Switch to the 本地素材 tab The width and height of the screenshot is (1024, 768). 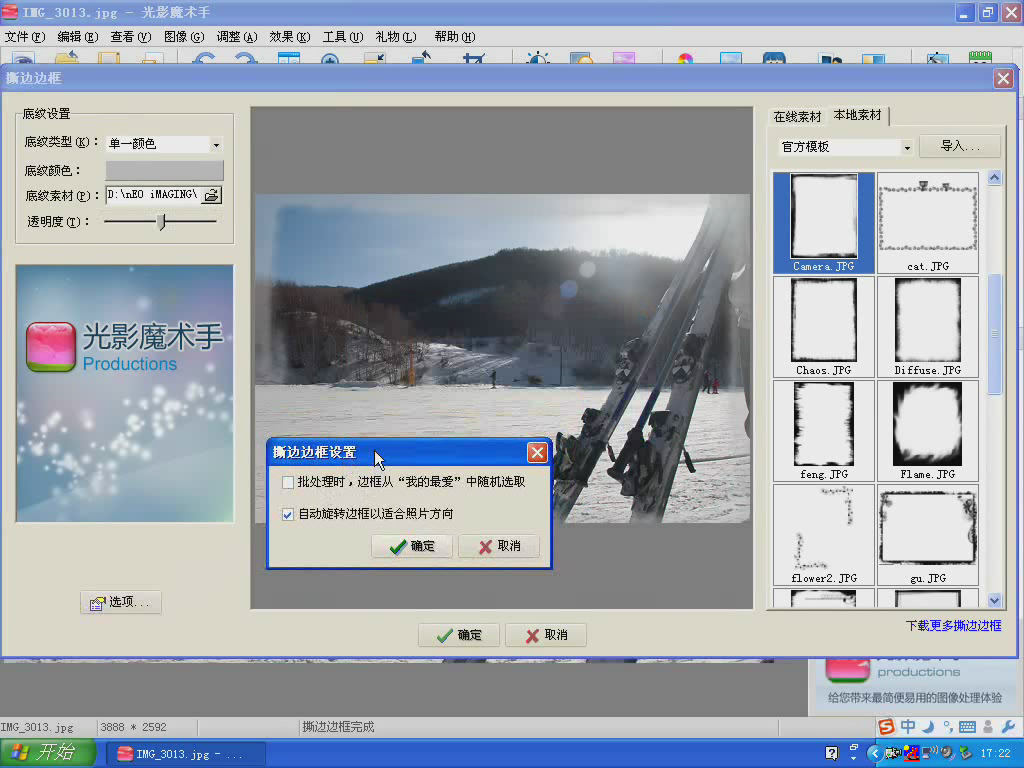tap(857, 115)
